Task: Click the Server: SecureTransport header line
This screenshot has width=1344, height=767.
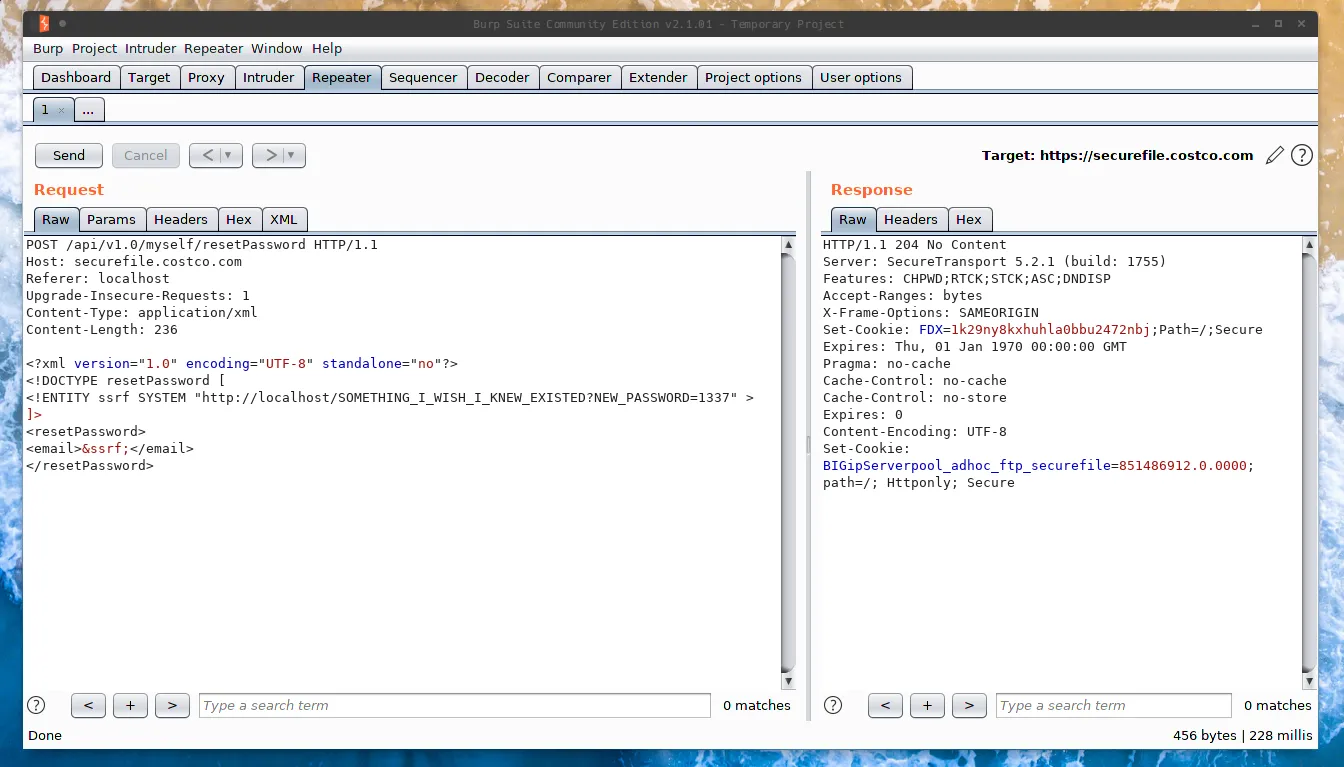Action: (995, 261)
